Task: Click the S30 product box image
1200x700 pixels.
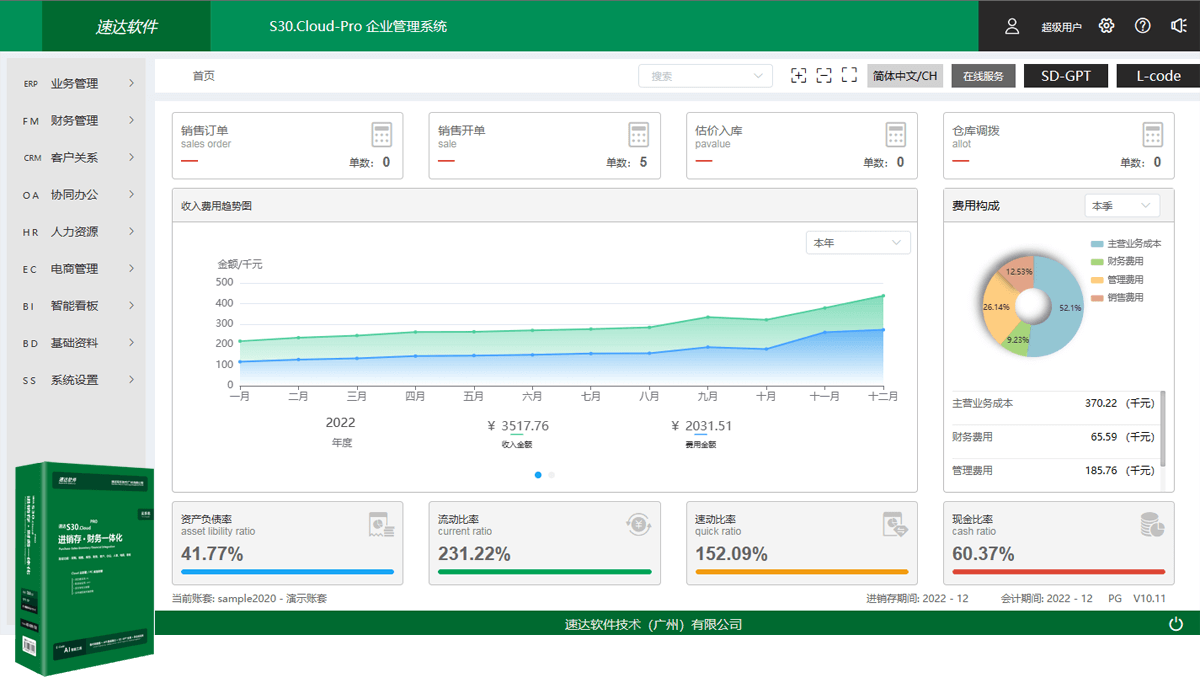Action: tap(83, 569)
